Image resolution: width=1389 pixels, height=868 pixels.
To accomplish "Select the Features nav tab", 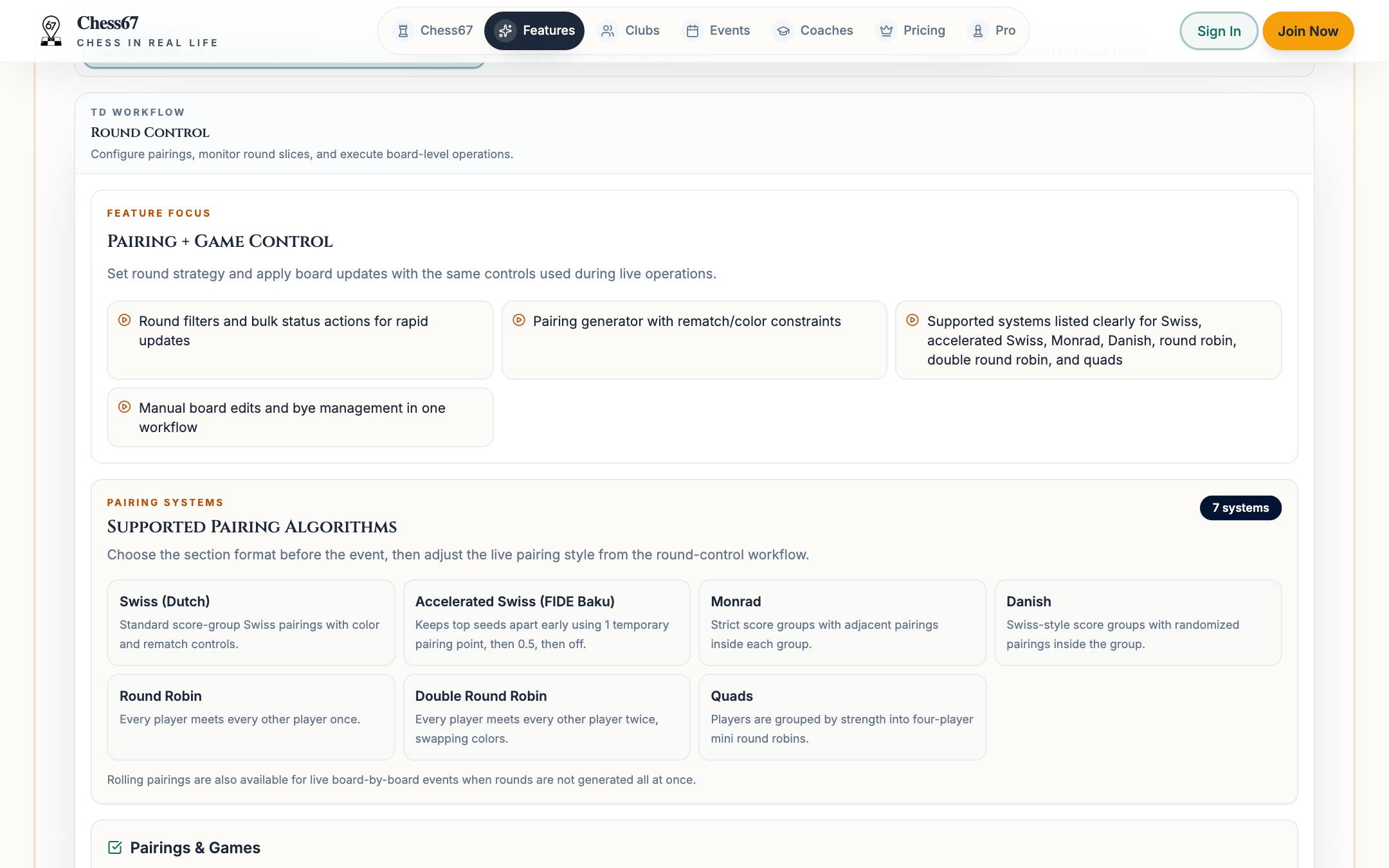I will pos(534,31).
